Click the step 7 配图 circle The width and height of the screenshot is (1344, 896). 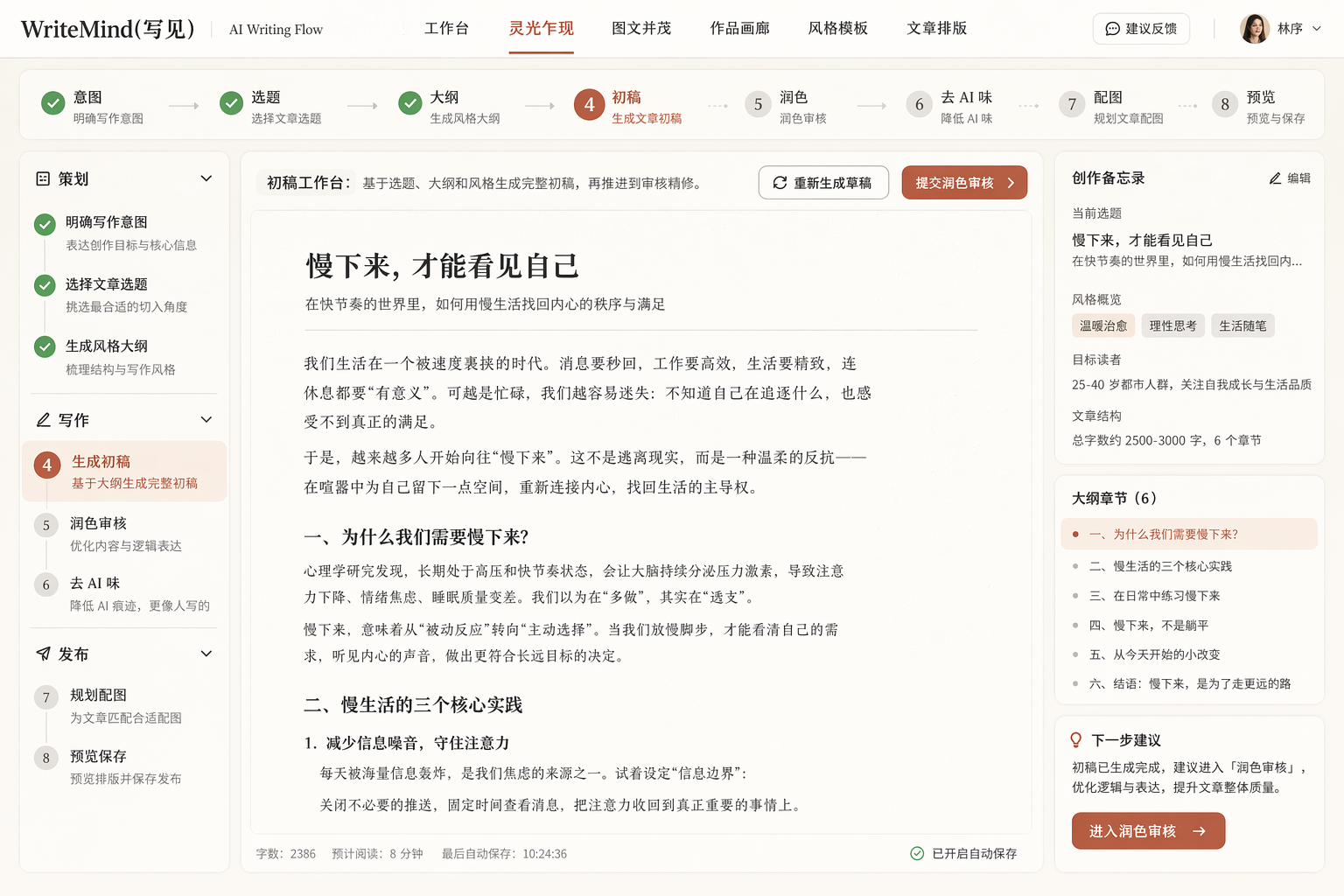1072,105
